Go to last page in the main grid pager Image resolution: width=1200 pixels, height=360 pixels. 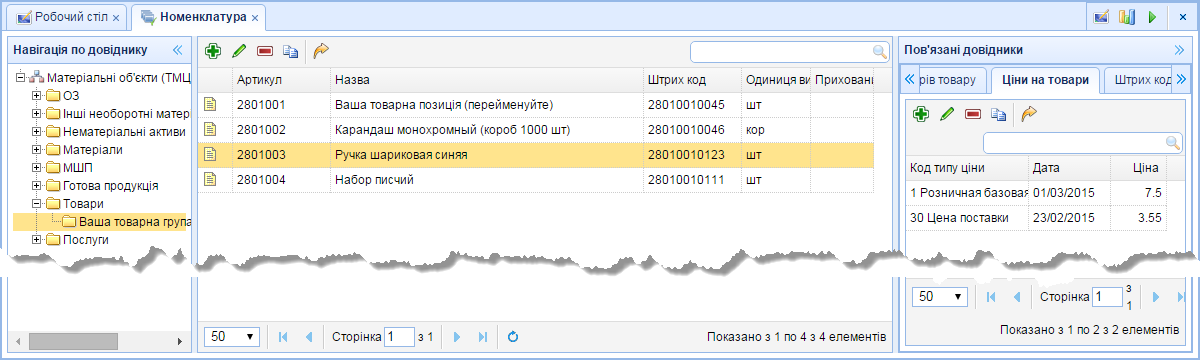[484, 337]
